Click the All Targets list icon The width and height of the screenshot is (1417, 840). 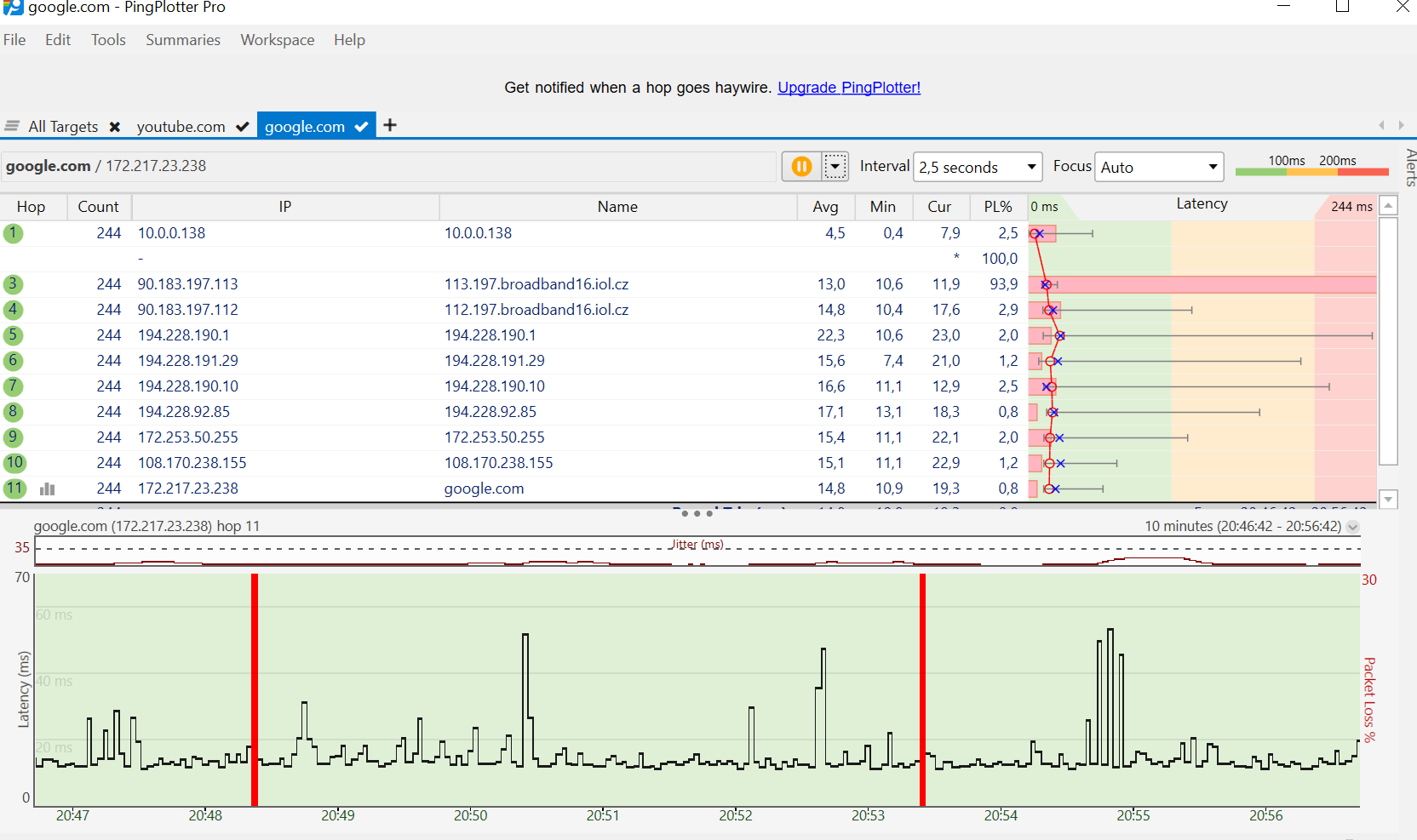[12, 126]
